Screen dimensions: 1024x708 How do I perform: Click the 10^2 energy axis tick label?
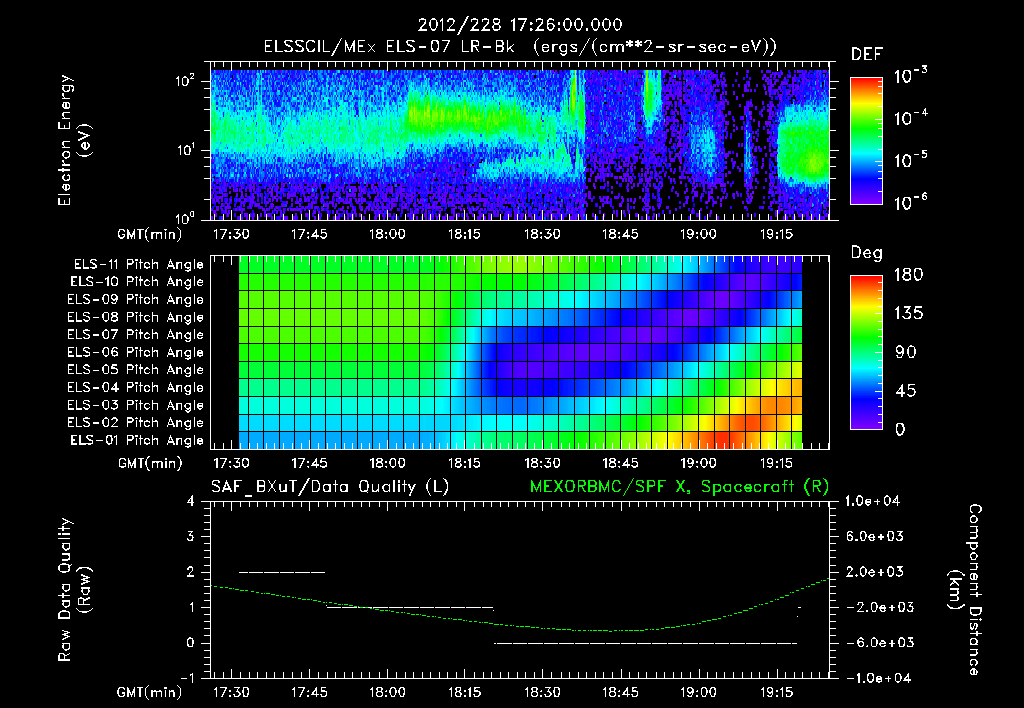point(185,81)
